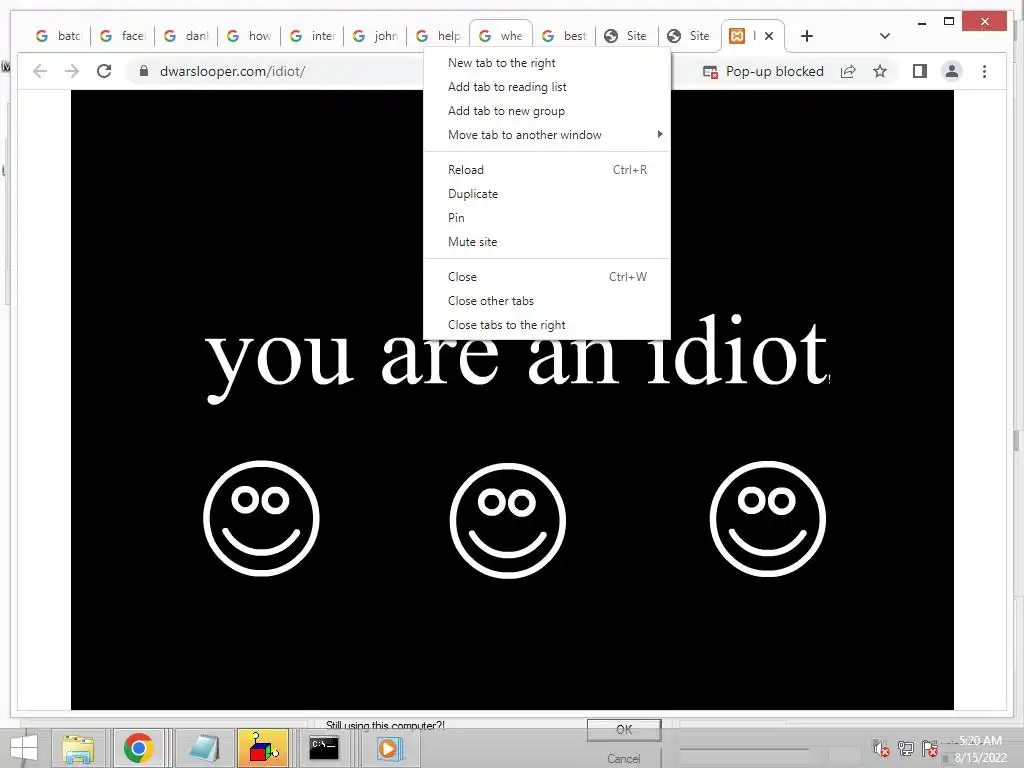The image size is (1024, 768).
Task: Switch to the 'batc' Google tab
Action: (x=58, y=36)
